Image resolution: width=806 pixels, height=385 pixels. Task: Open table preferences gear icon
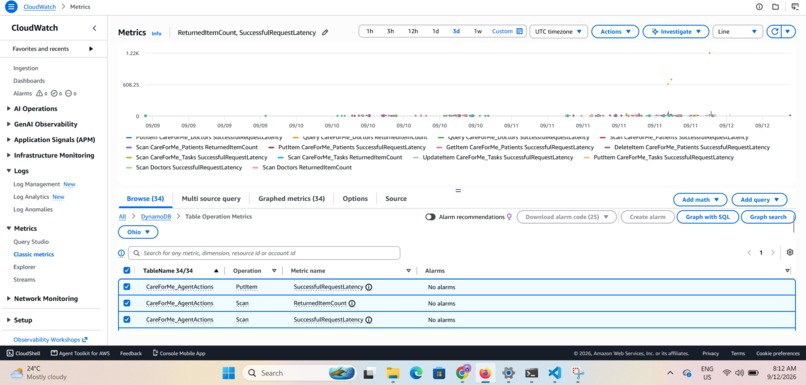(790, 252)
